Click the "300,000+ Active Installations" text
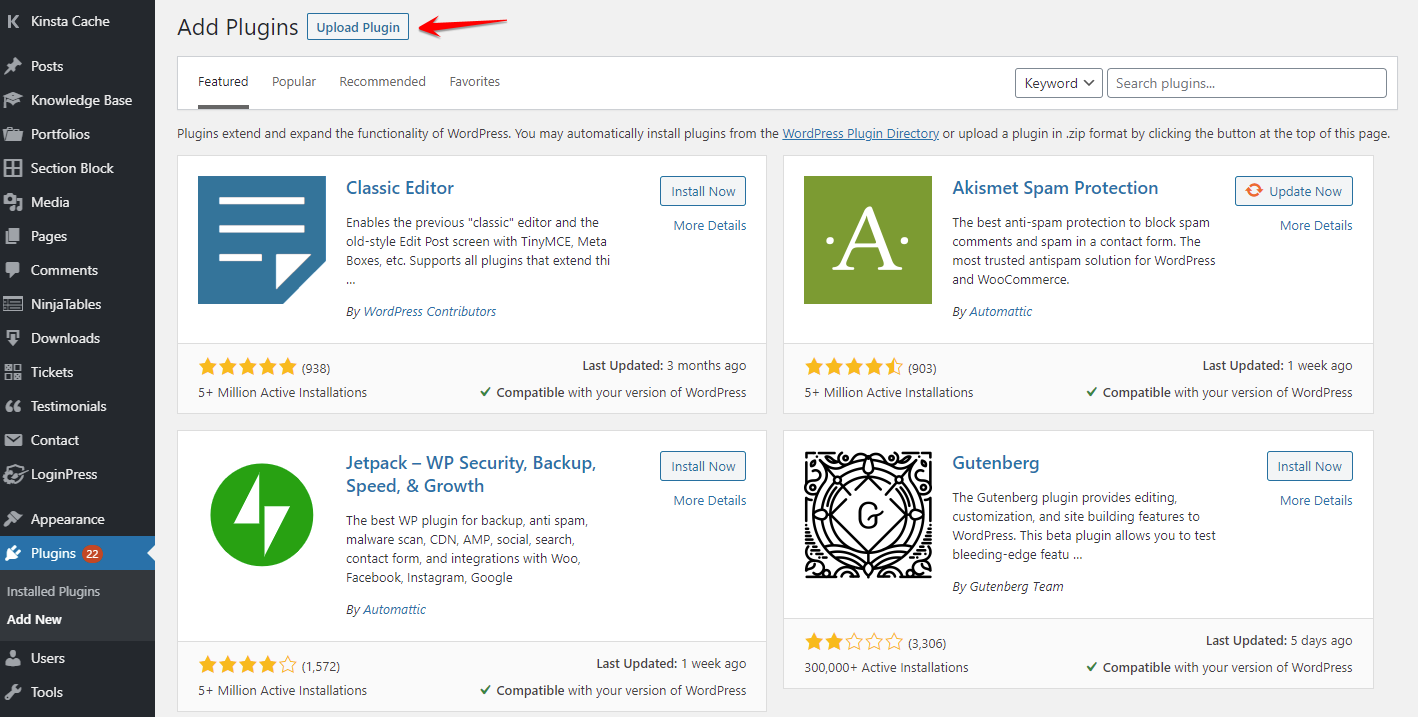The width and height of the screenshot is (1418, 717). 886,667
